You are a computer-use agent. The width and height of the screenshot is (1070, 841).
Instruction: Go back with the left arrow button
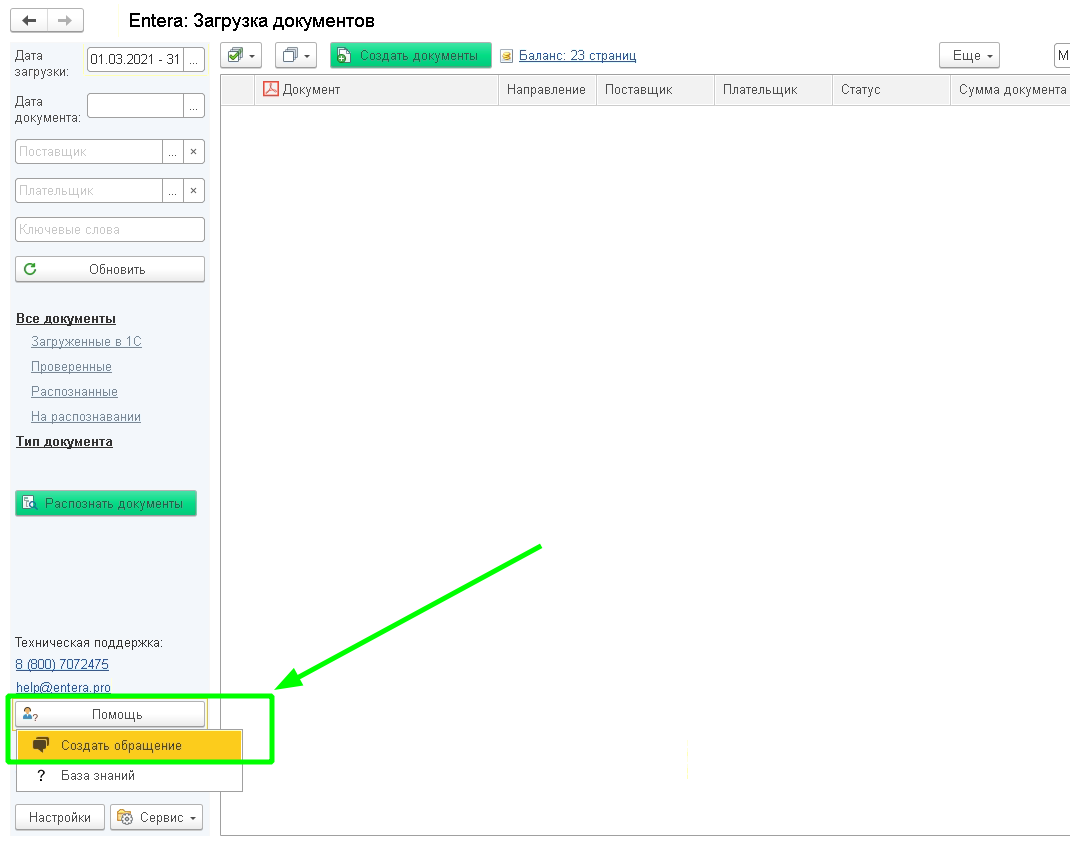pos(29,20)
